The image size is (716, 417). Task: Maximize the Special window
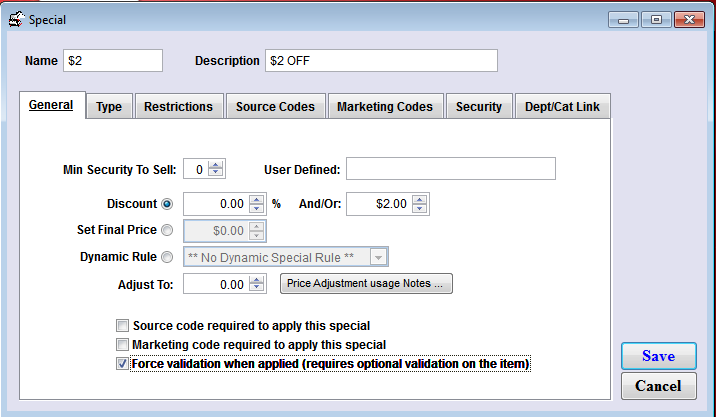[656, 20]
